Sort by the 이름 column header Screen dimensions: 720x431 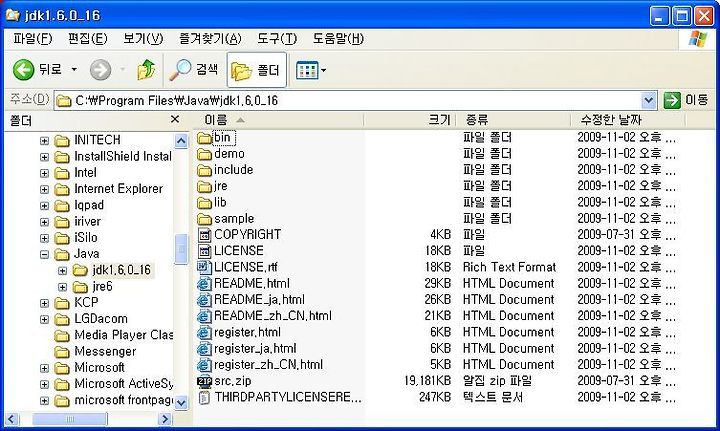[x=277, y=120]
